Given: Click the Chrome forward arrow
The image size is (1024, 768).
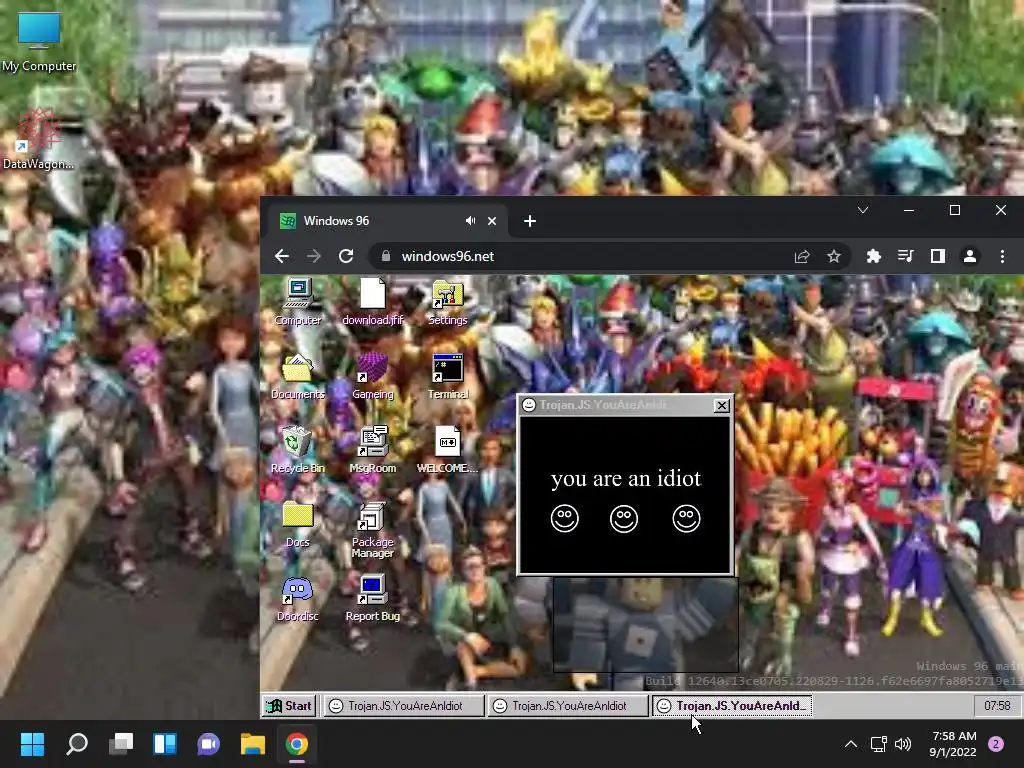Looking at the screenshot, I should 314,256.
